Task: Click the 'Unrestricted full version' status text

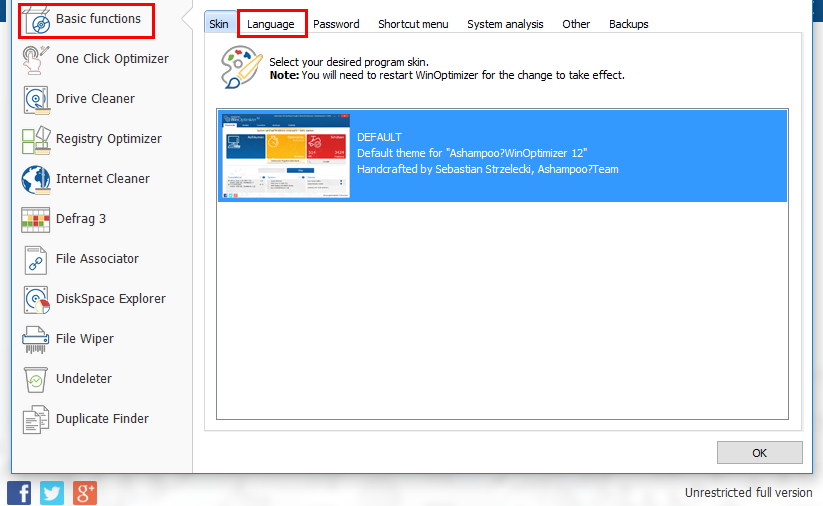Action: coord(748,493)
